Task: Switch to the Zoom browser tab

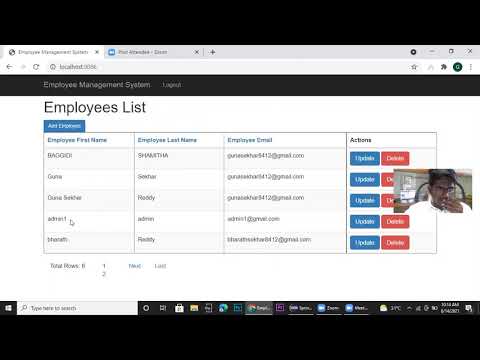Action: [x=153, y=52]
